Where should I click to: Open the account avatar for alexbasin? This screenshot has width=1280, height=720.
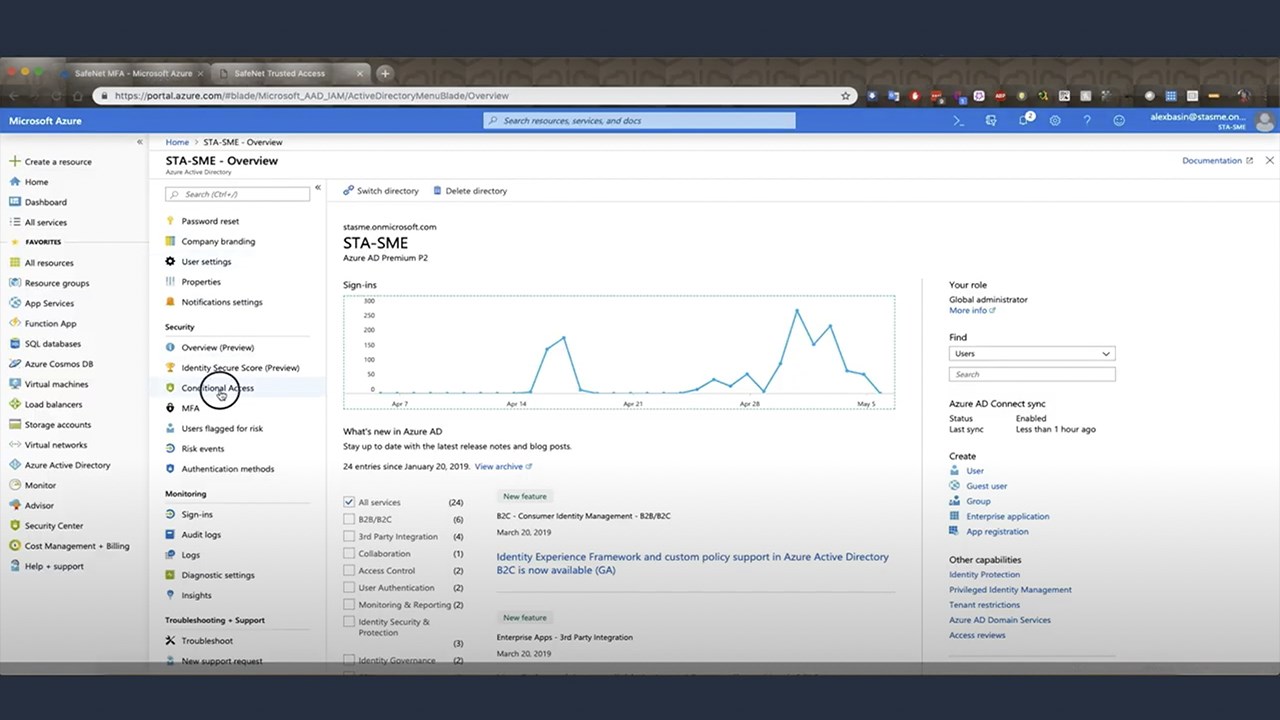1264,121
